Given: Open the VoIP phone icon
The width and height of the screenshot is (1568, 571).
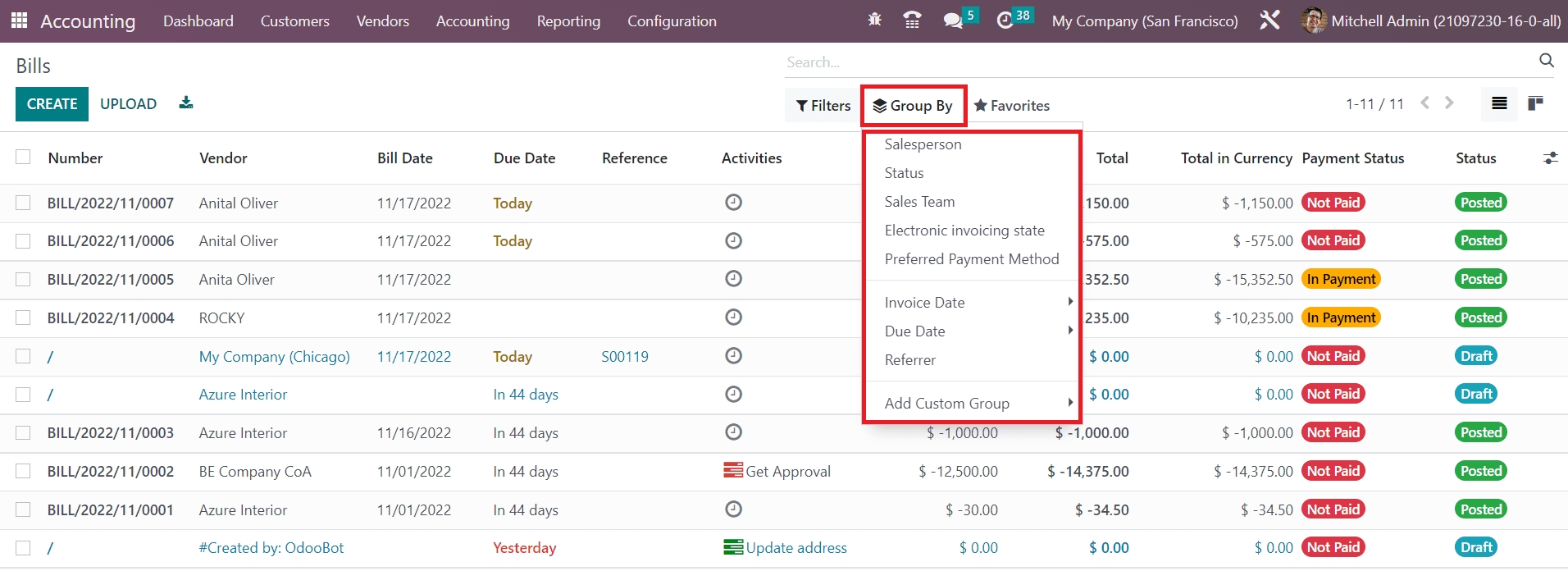Looking at the screenshot, I should click(x=911, y=21).
